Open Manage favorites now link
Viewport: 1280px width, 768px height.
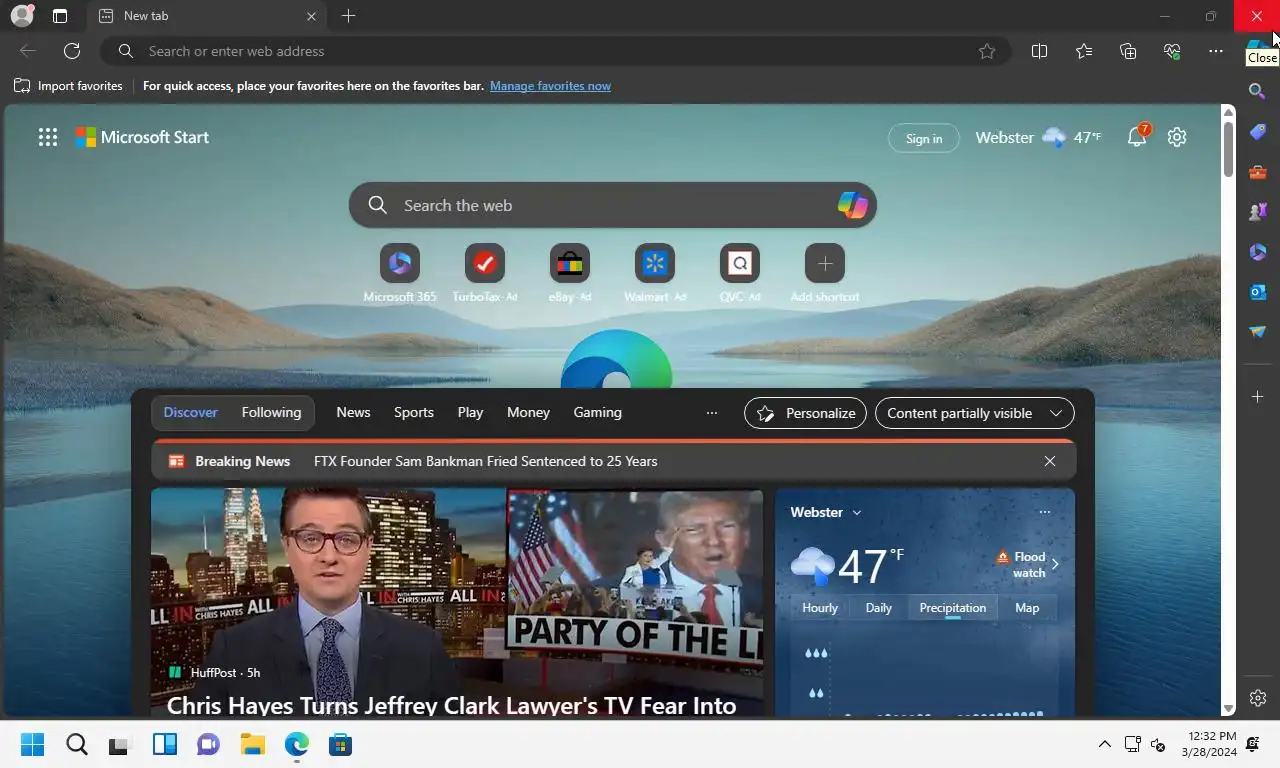pyautogui.click(x=550, y=86)
